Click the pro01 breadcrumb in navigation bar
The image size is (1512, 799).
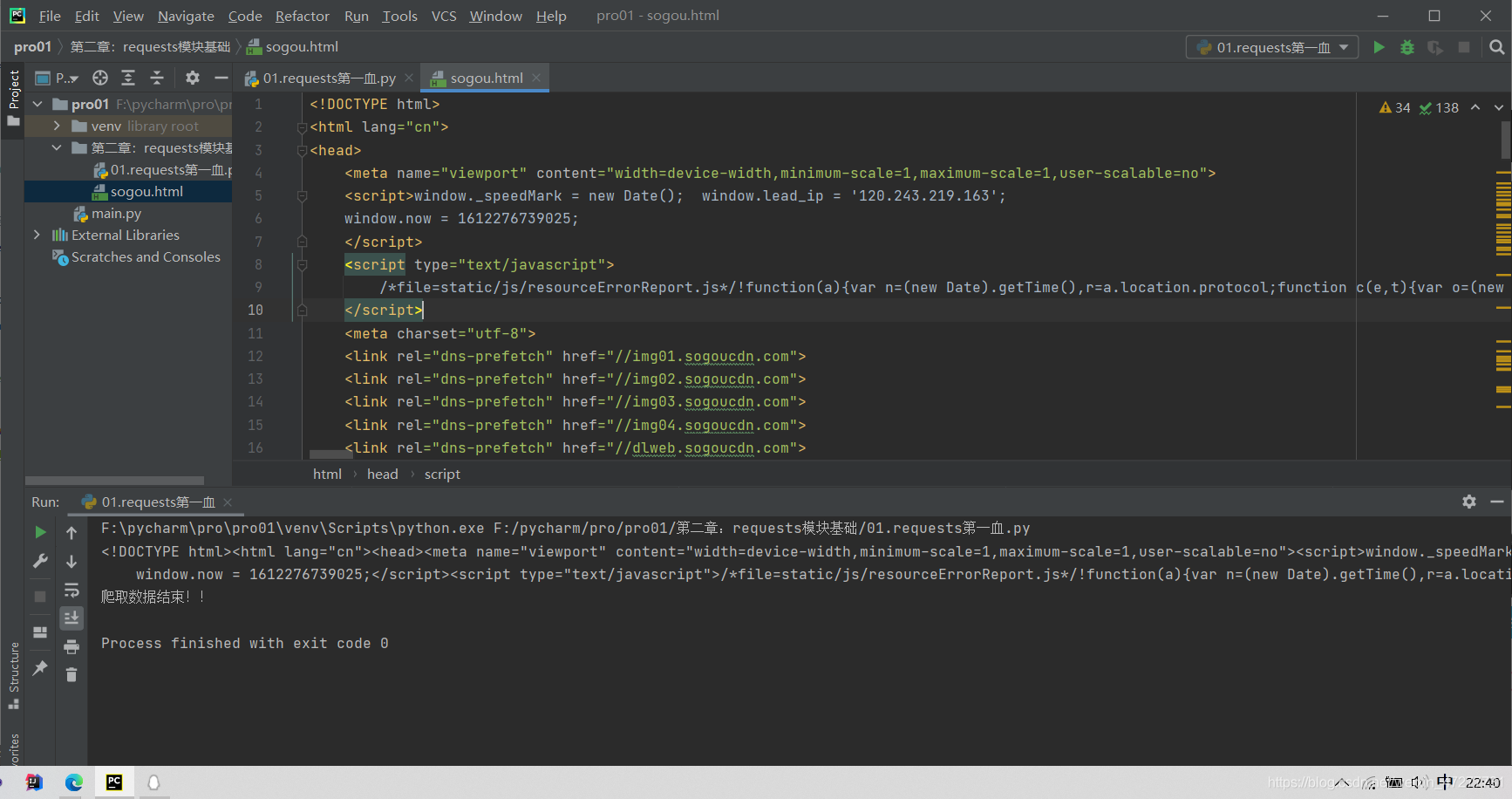[32, 46]
